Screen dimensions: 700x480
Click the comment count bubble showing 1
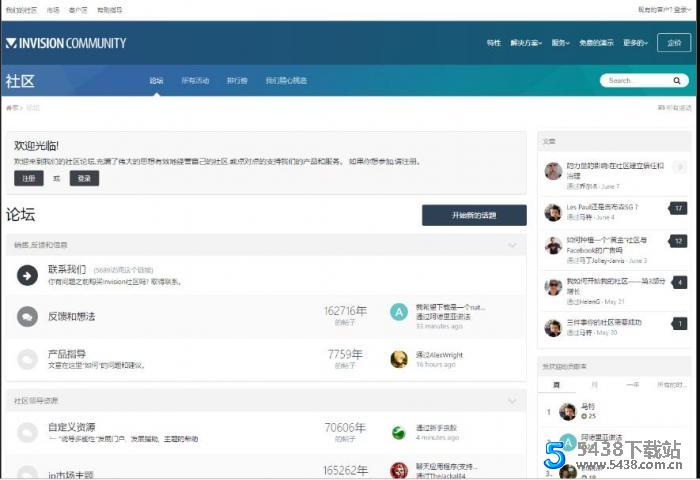tap(679, 324)
